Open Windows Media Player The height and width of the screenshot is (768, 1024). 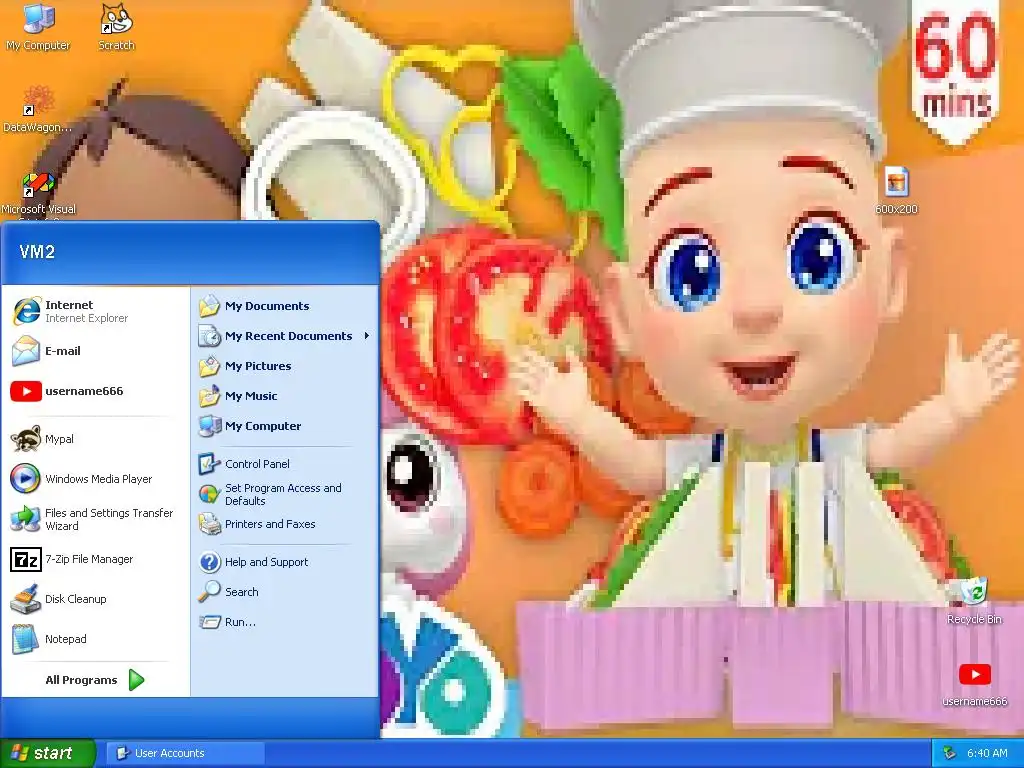pyautogui.click(x=96, y=479)
